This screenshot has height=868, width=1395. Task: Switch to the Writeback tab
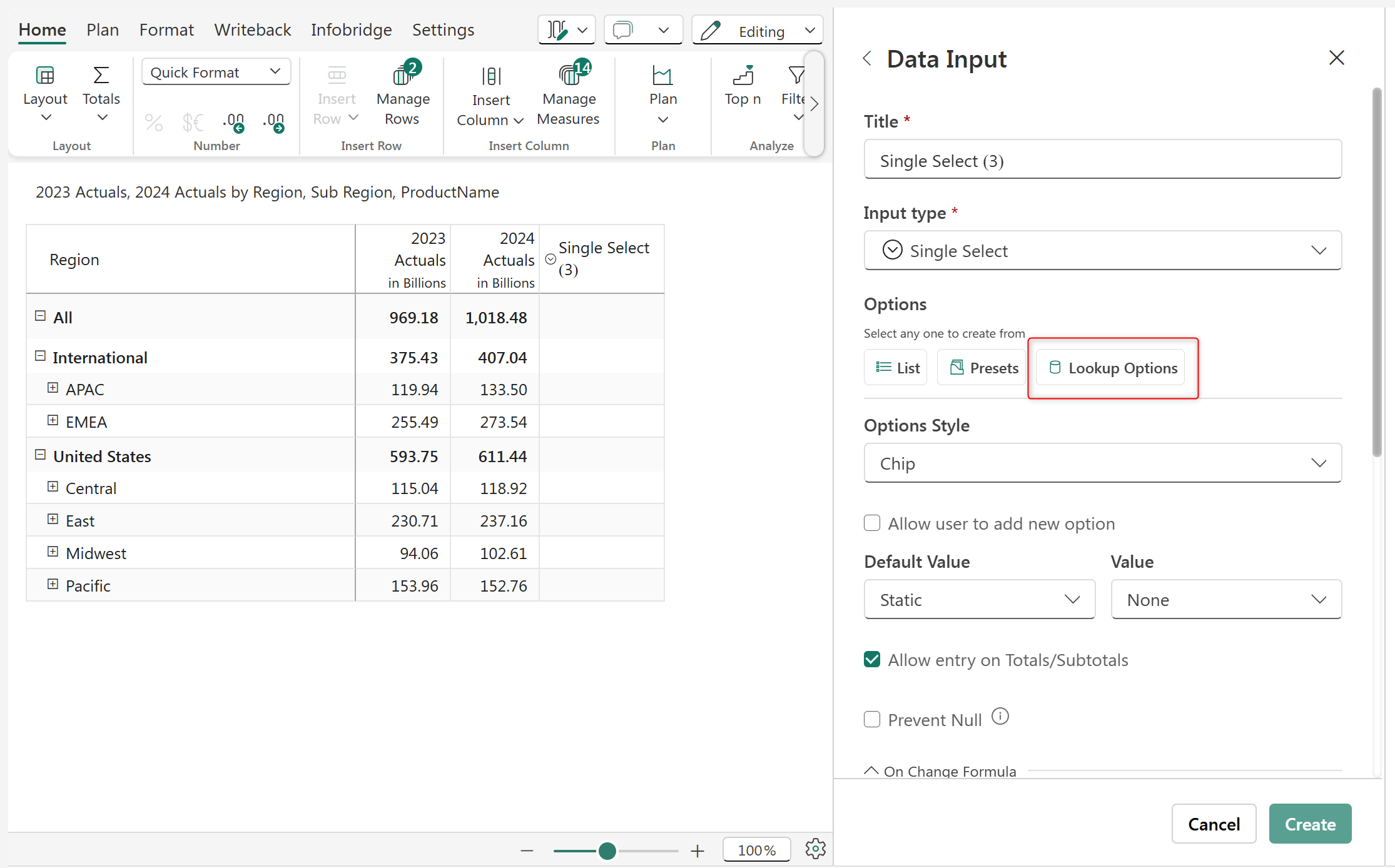coord(252,30)
